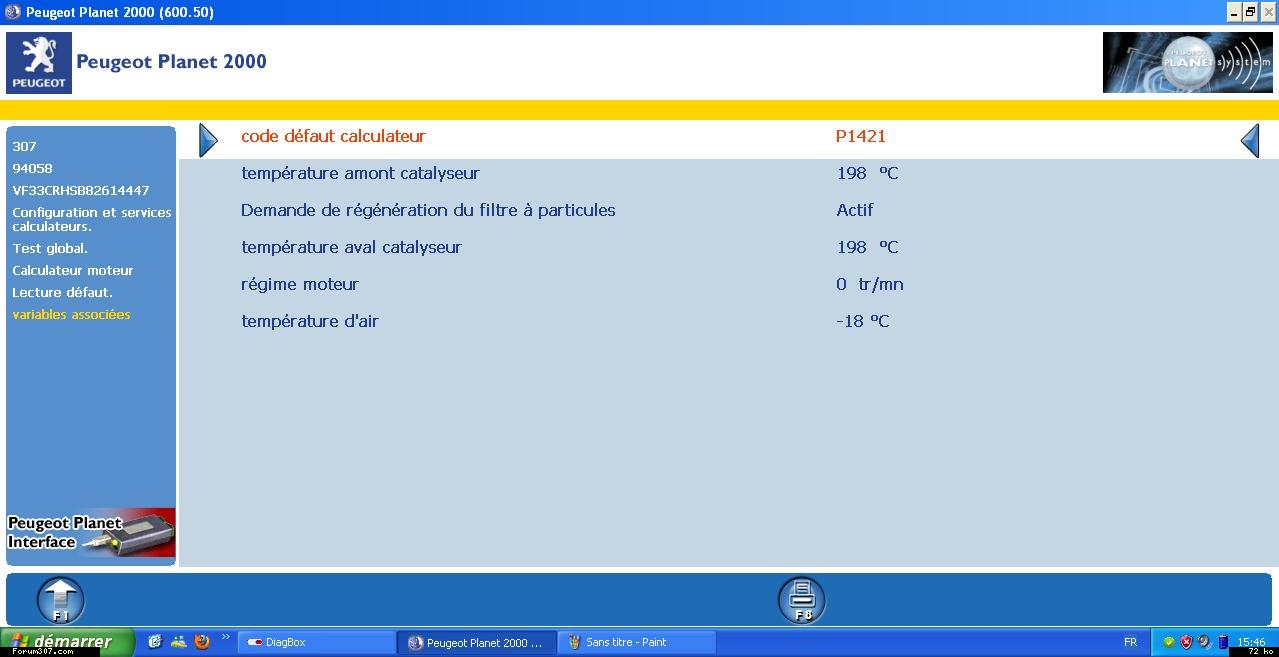This screenshot has width=1279, height=657.
Task: Select VF33CRHSB82614447 in the sidebar
Action: pos(81,190)
